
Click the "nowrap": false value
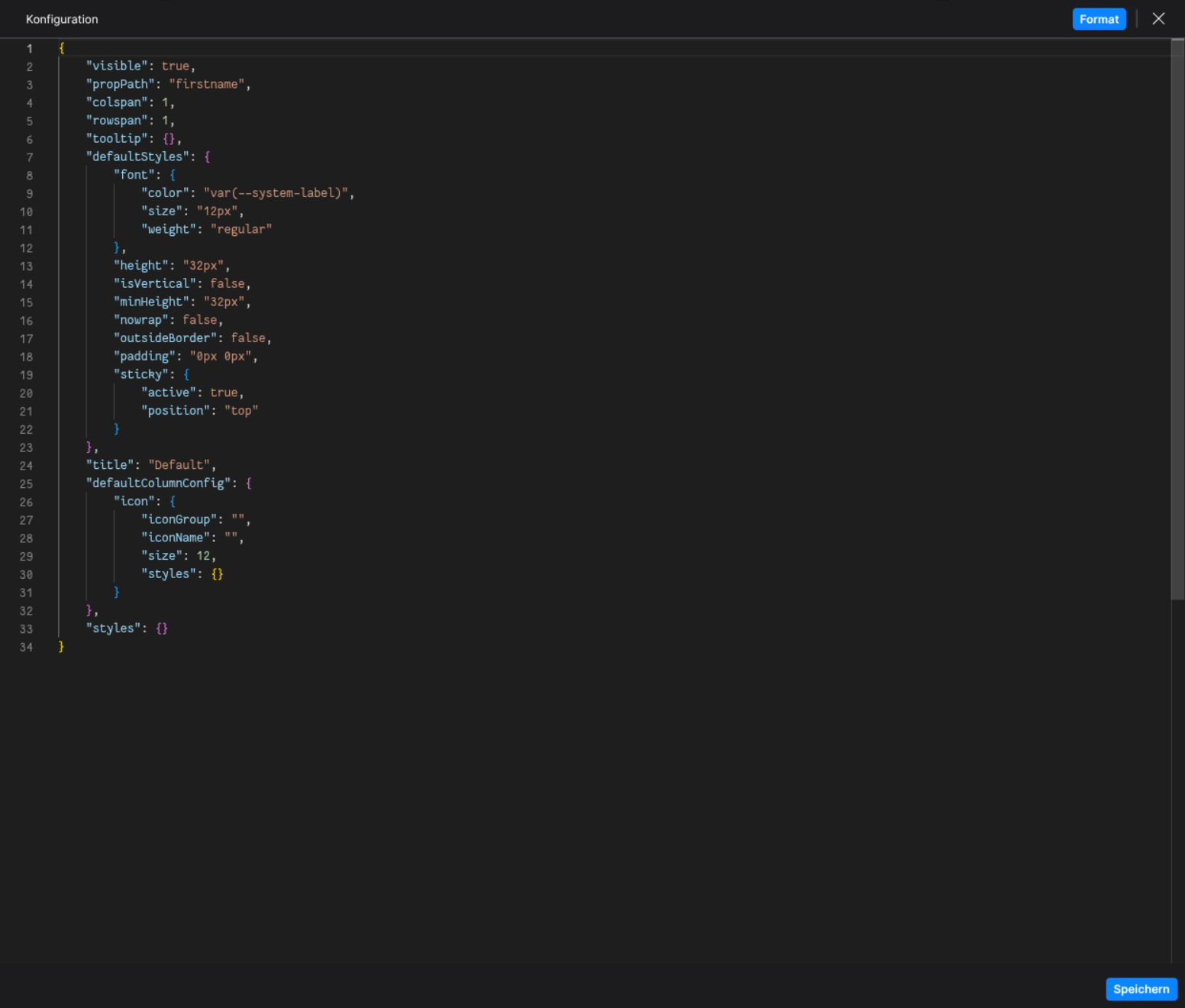click(x=200, y=319)
